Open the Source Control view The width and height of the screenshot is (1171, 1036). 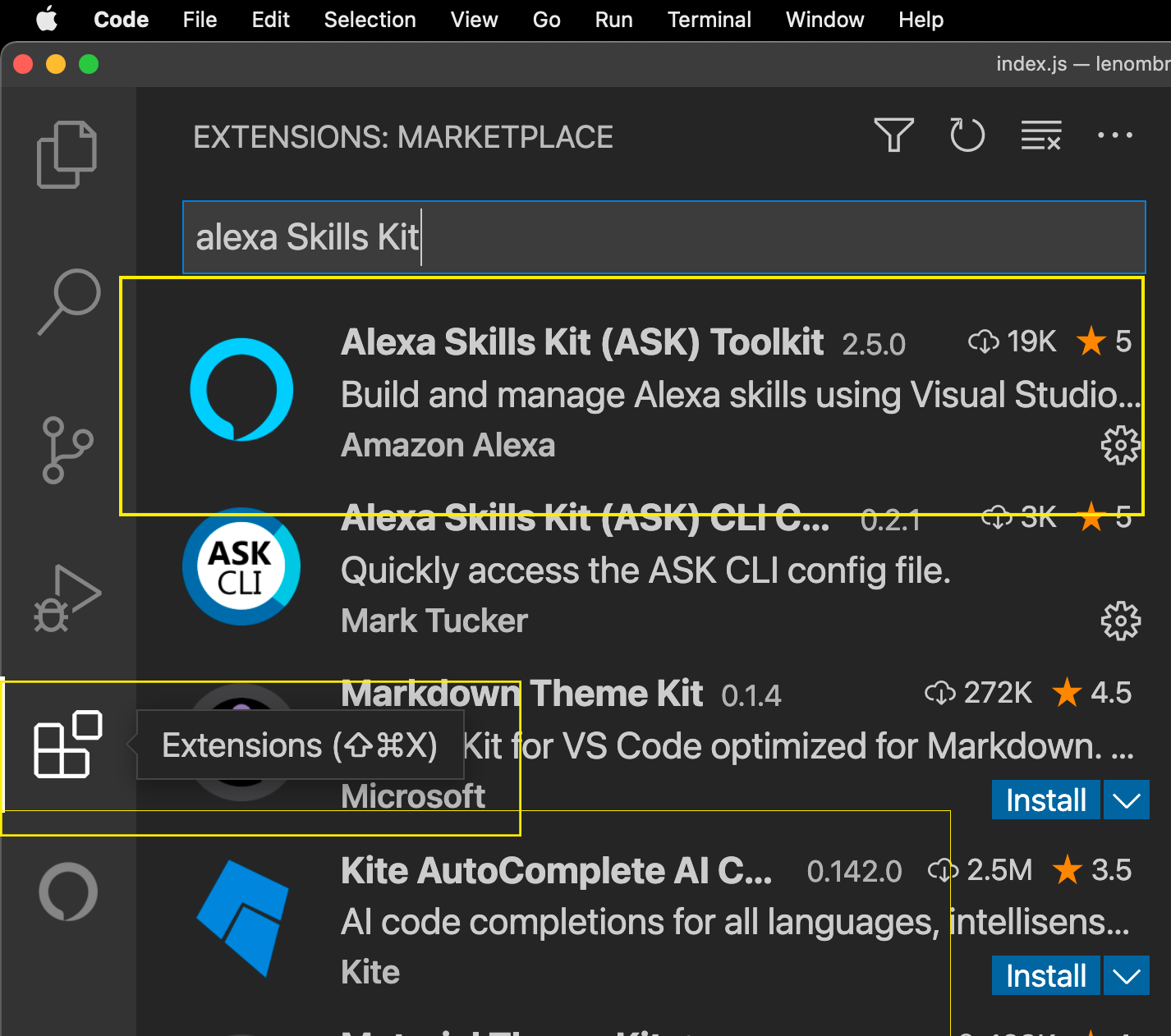[x=68, y=450]
